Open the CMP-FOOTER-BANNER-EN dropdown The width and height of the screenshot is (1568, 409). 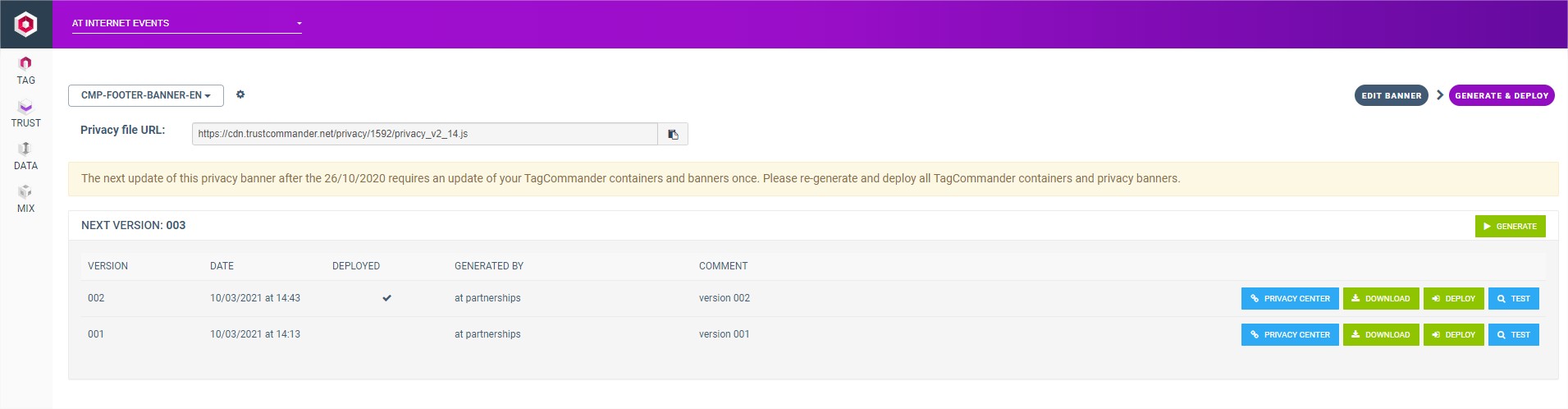tap(146, 95)
